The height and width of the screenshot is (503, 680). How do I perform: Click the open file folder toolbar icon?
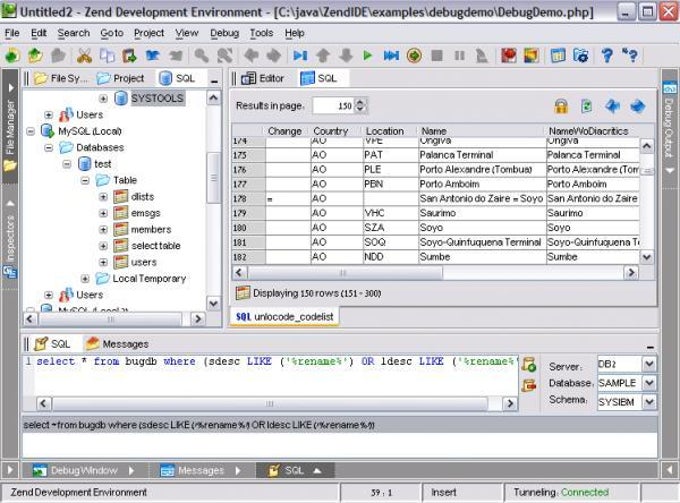pos(35,56)
